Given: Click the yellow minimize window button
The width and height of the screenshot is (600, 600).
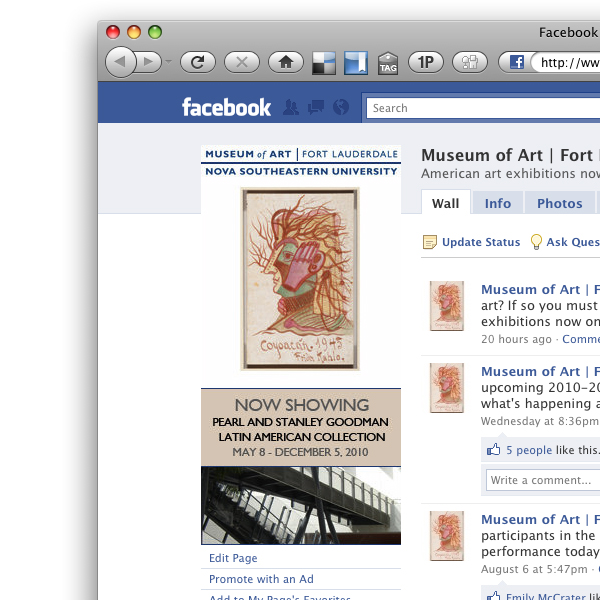Looking at the screenshot, I should pos(134,32).
